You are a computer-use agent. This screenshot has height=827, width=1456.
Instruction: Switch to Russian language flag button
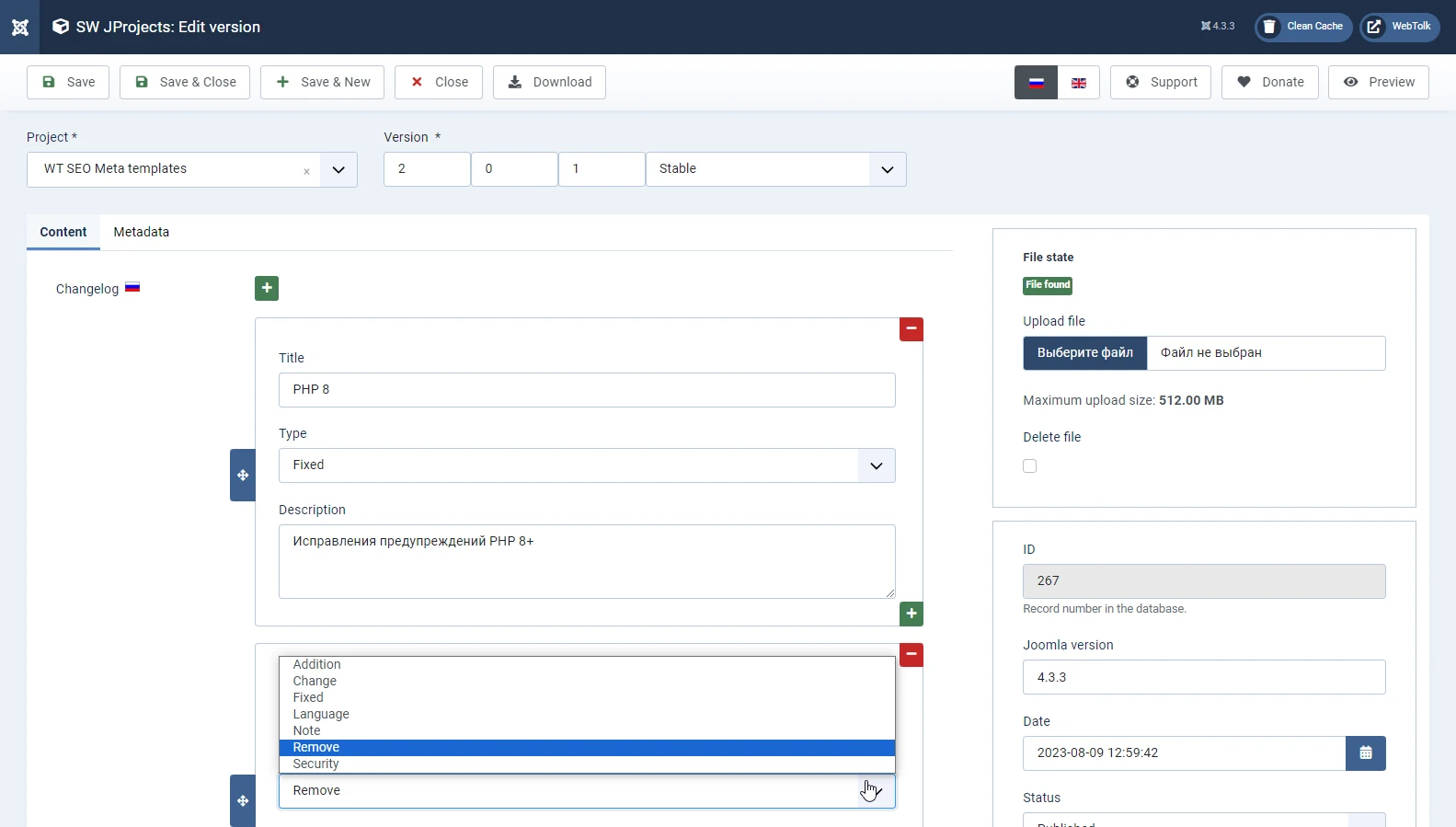[x=1036, y=82]
